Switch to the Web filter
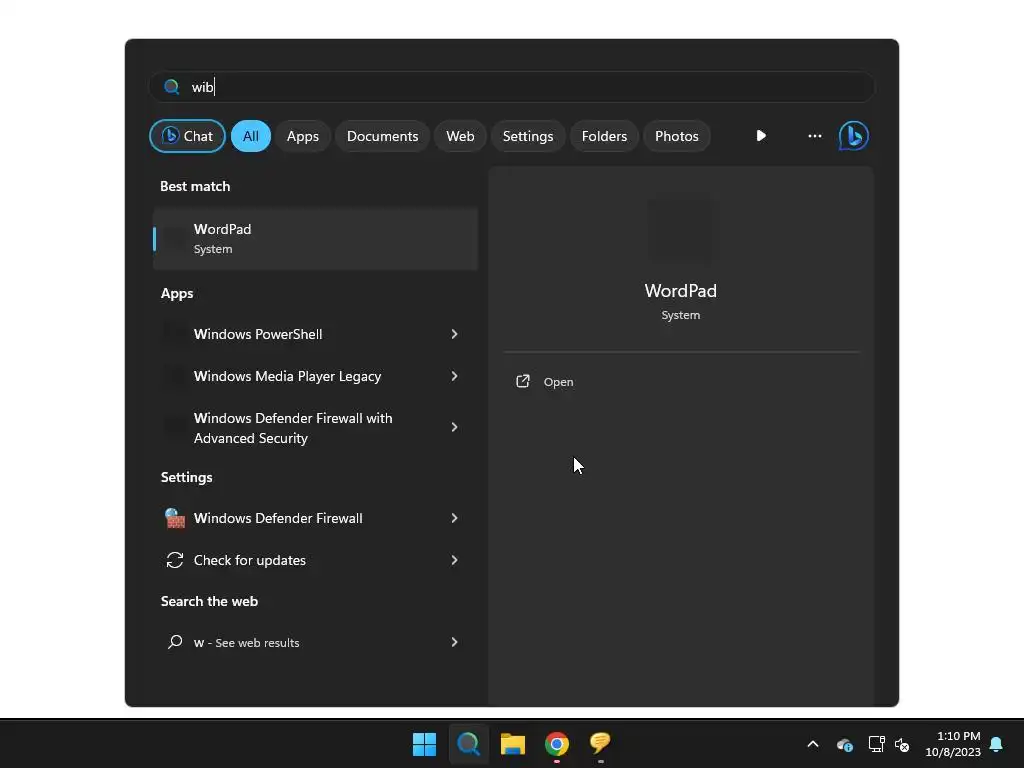 click(x=460, y=136)
